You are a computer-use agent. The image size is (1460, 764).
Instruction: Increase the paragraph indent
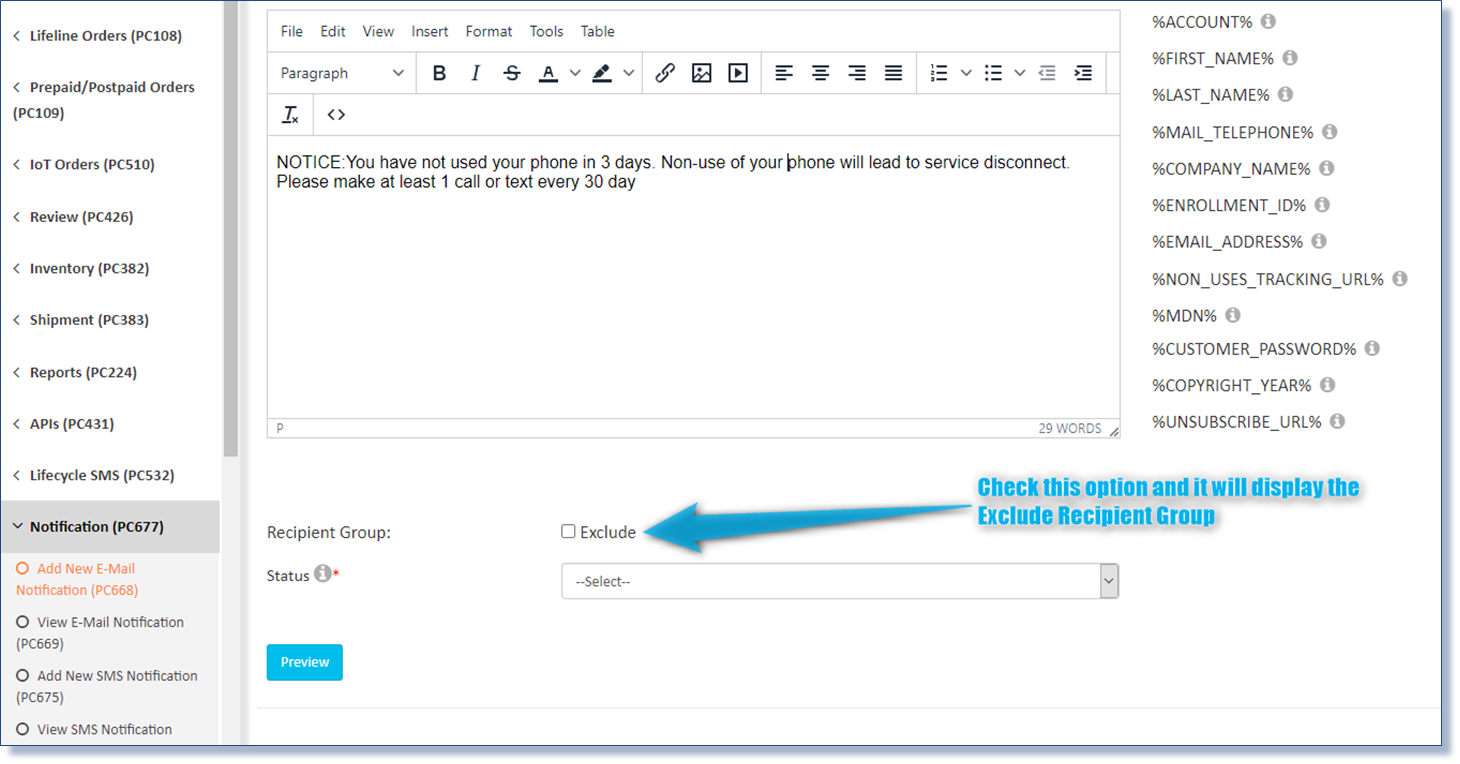pyautogui.click(x=1083, y=72)
